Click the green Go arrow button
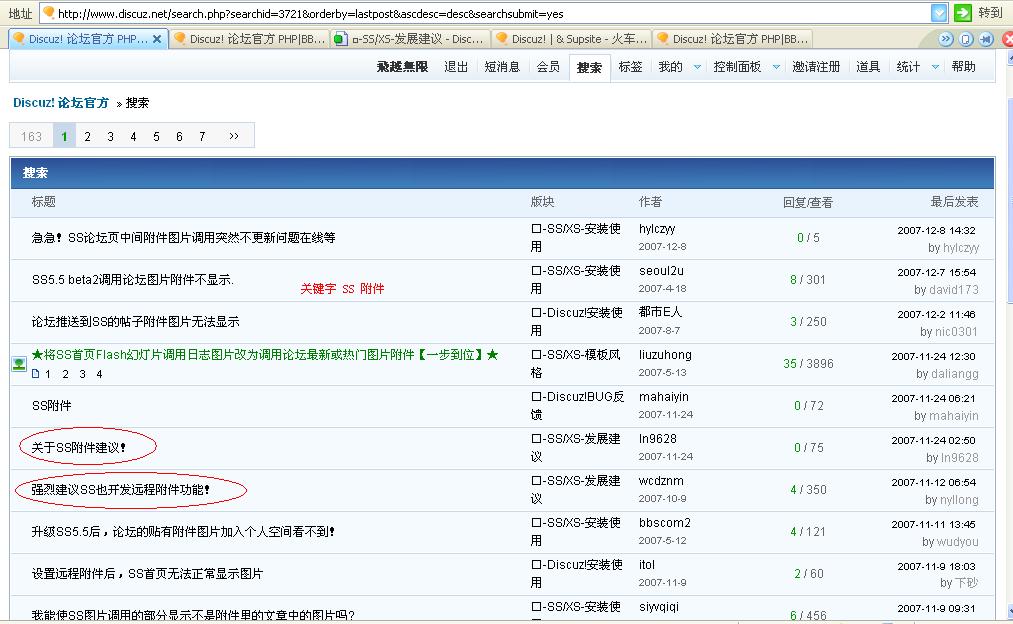Screen dimensions: 1013x624 click(x=963, y=13)
